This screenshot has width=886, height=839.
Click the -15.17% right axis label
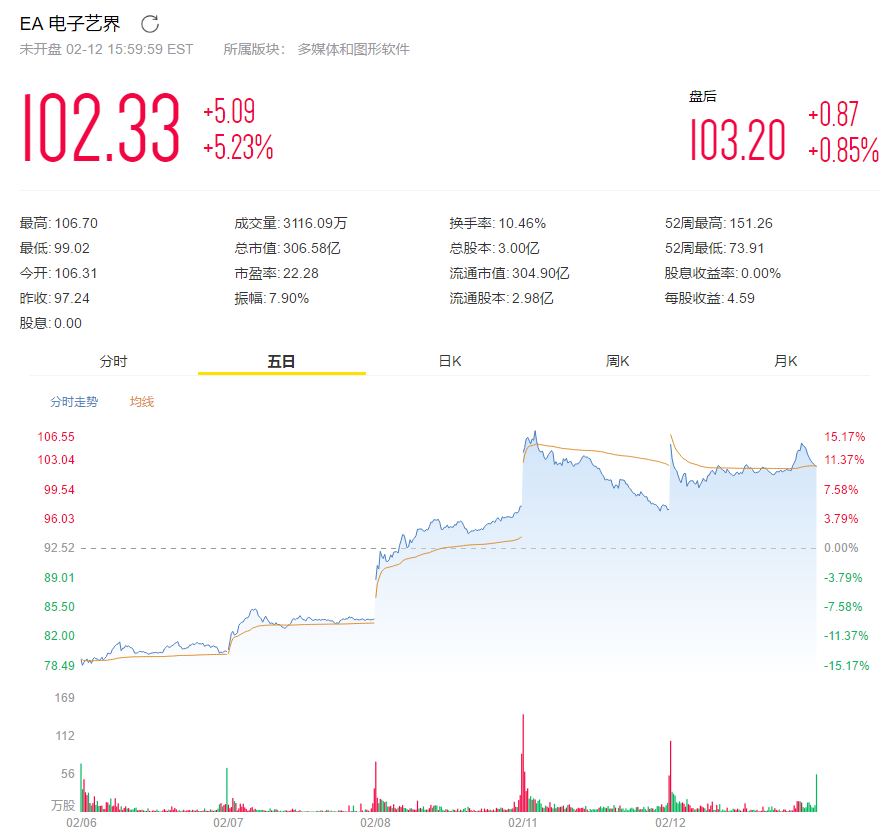click(x=846, y=666)
